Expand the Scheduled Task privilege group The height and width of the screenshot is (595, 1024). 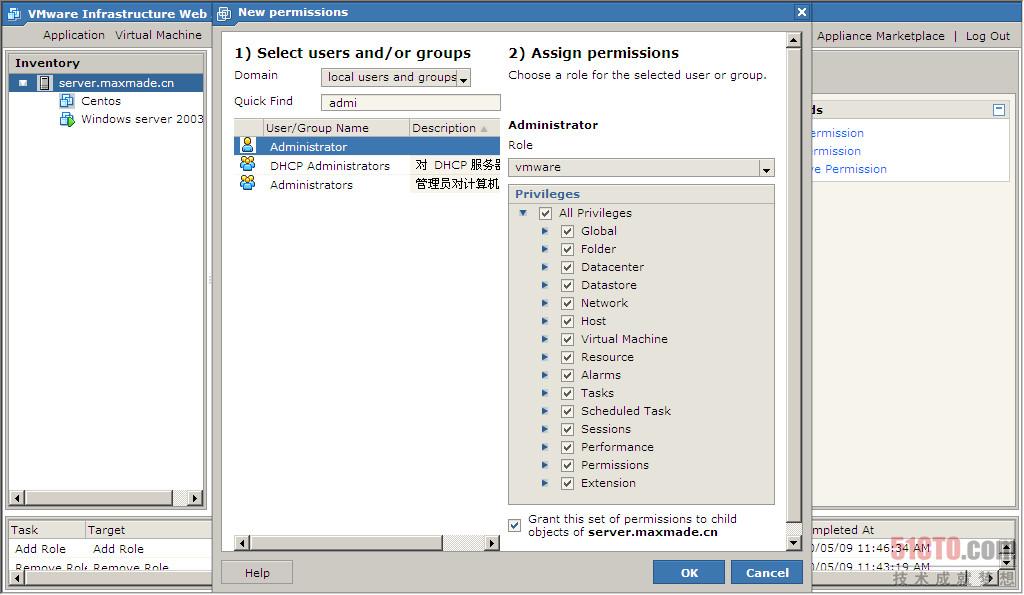coord(545,411)
